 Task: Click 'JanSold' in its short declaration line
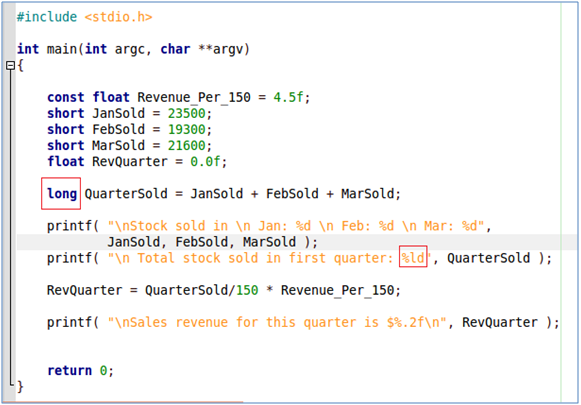[x=119, y=113]
